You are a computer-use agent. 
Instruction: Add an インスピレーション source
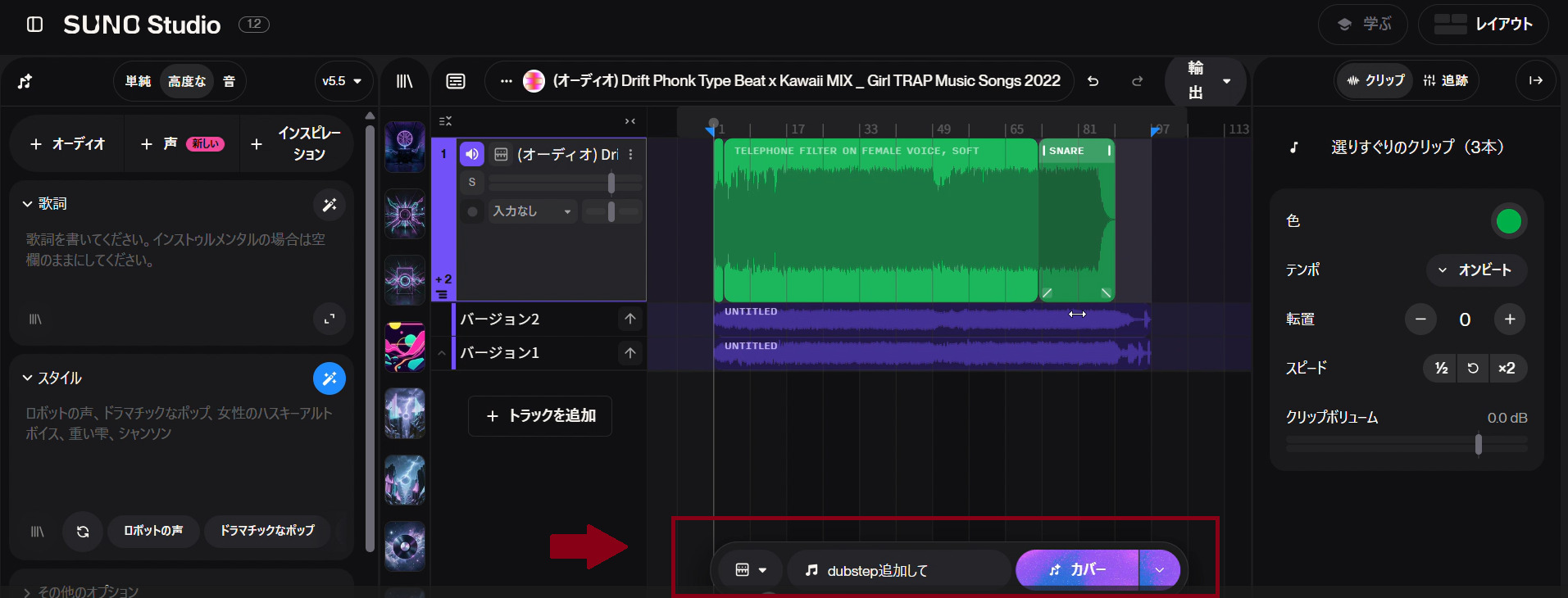coord(297,144)
